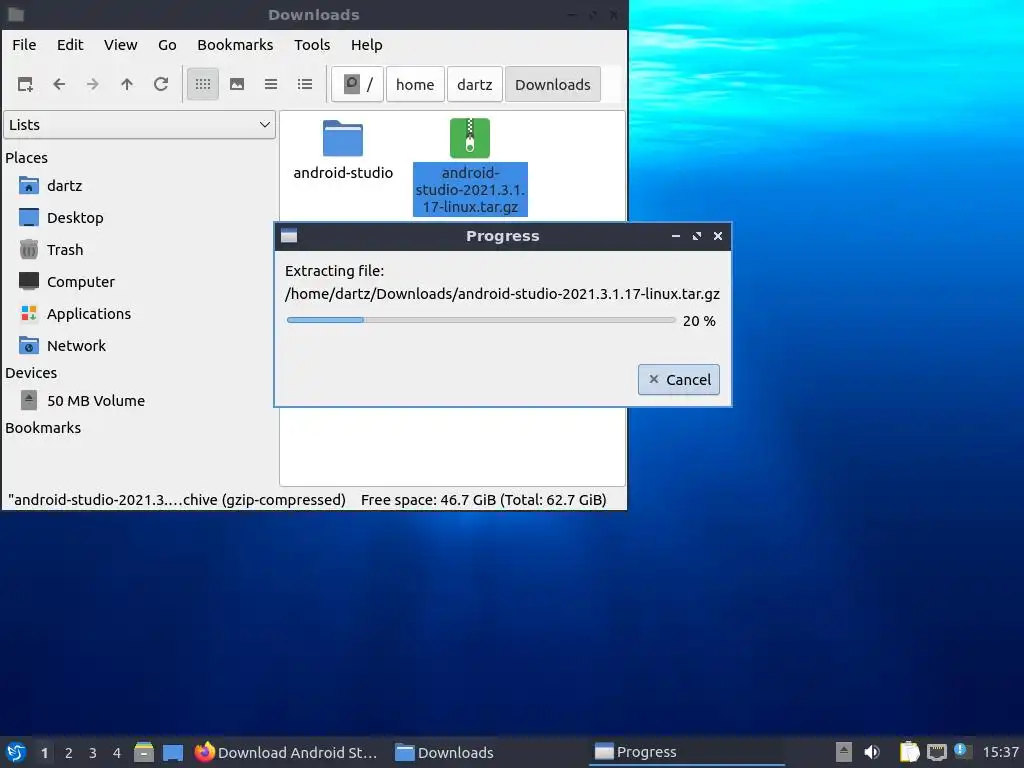Image resolution: width=1024 pixels, height=768 pixels.
Task: Click the 15:37 clock in panel
Action: (x=1000, y=752)
